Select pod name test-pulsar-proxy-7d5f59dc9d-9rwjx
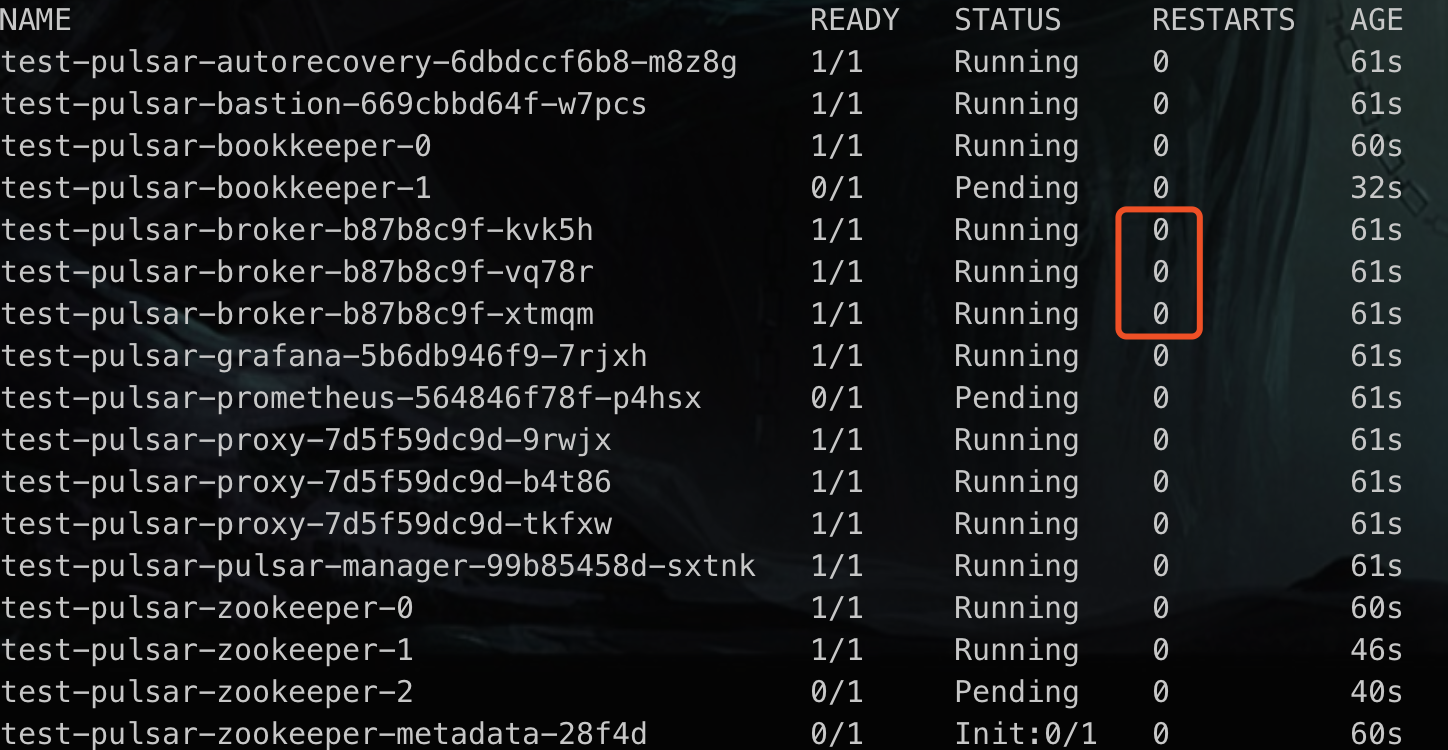Screen dimensions: 1448x750 (306, 441)
